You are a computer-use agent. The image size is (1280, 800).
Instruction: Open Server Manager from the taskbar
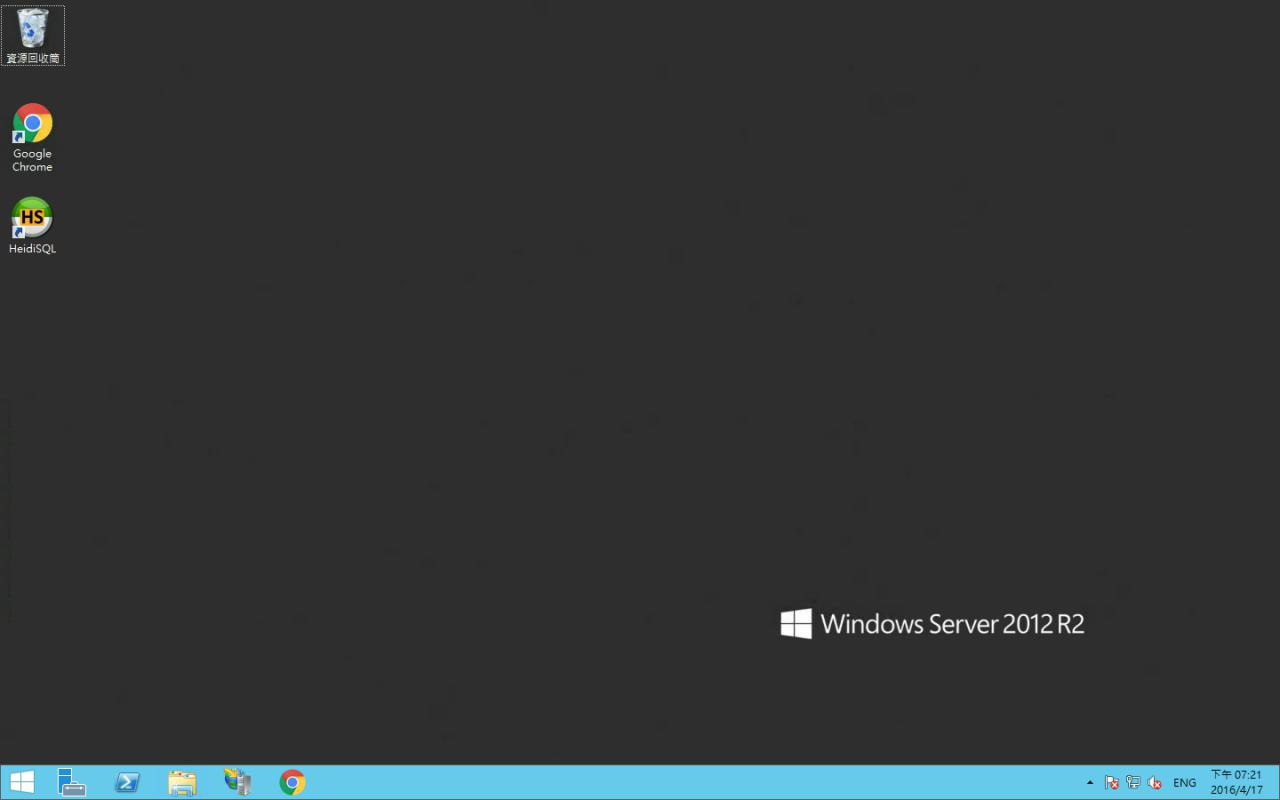coord(71,782)
